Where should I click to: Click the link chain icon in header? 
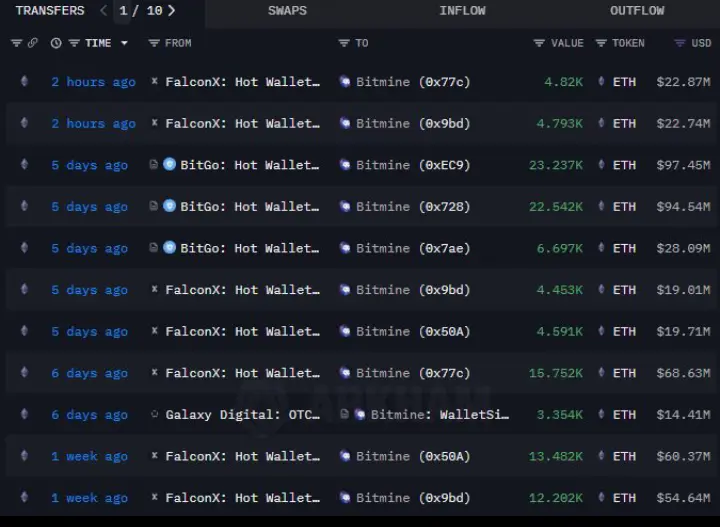(x=33, y=43)
